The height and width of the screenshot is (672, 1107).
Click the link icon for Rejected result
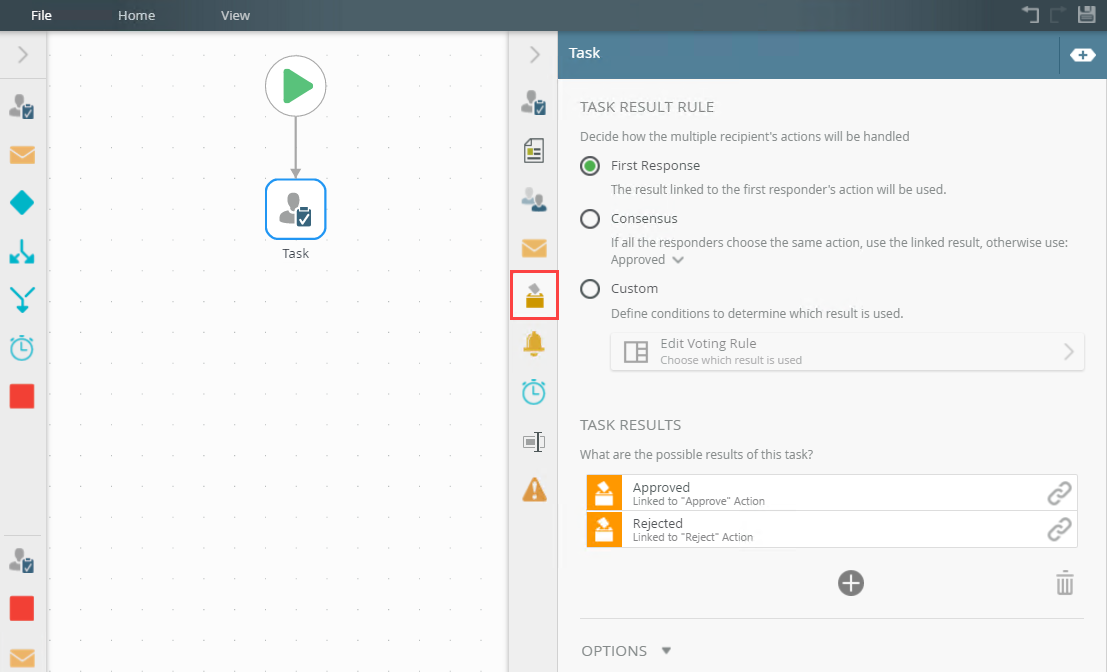click(x=1059, y=529)
